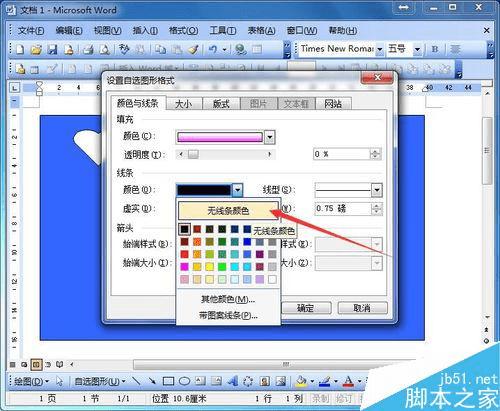Run the Spelling and Grammar check icon

[x=124, y=50]
